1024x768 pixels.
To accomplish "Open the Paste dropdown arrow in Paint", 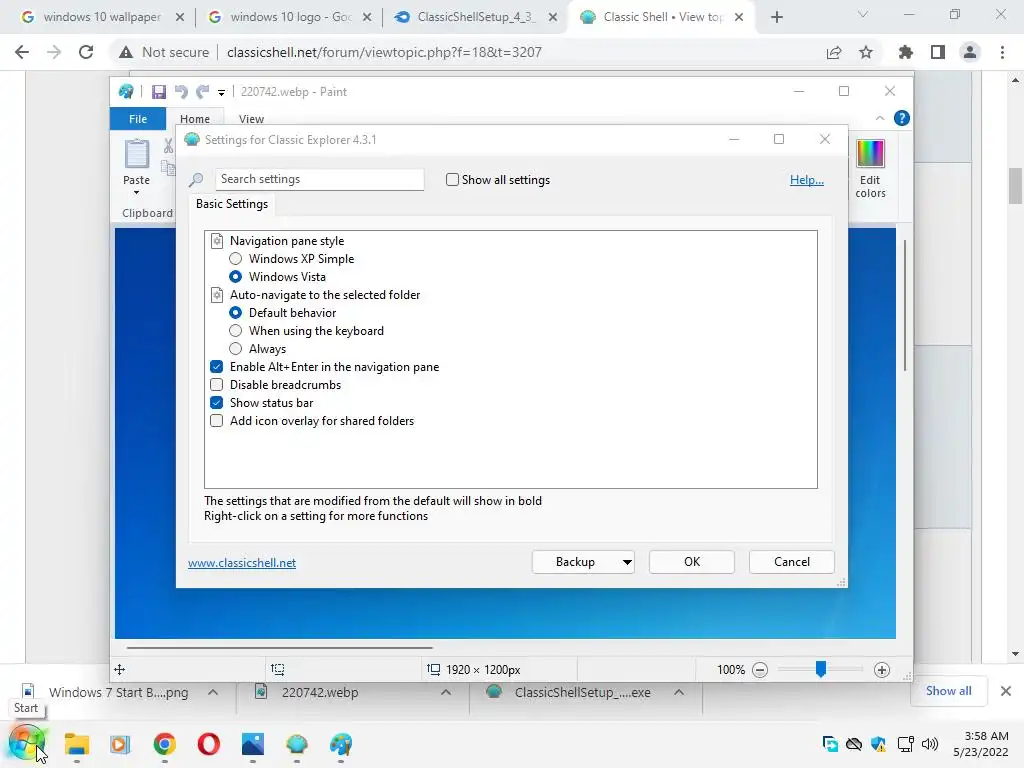I will [136, 193].
